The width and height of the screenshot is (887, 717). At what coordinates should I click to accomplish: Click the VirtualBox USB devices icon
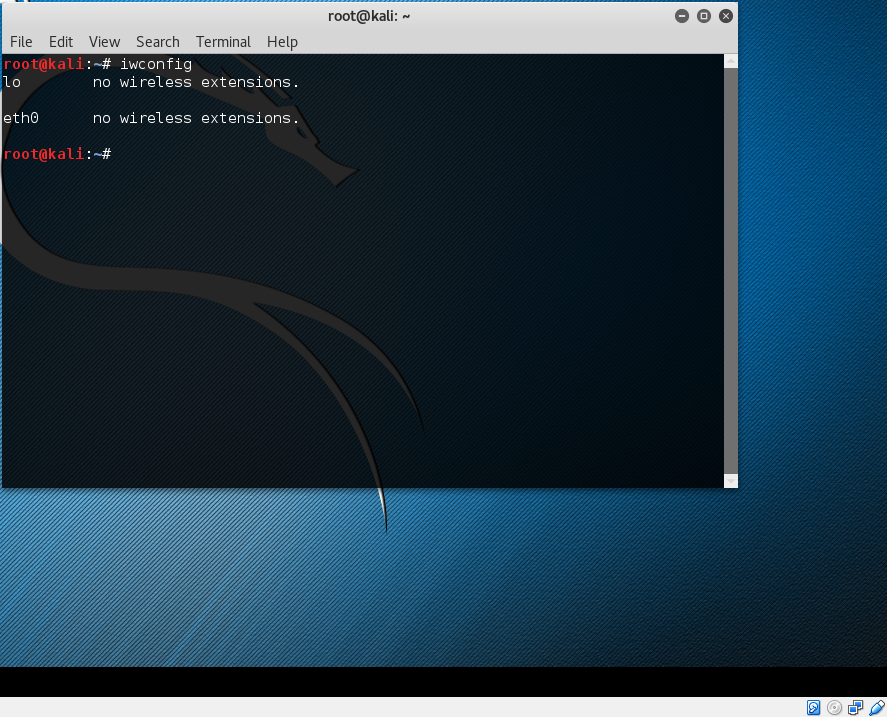pyautogui.click(x=877, y=707)
